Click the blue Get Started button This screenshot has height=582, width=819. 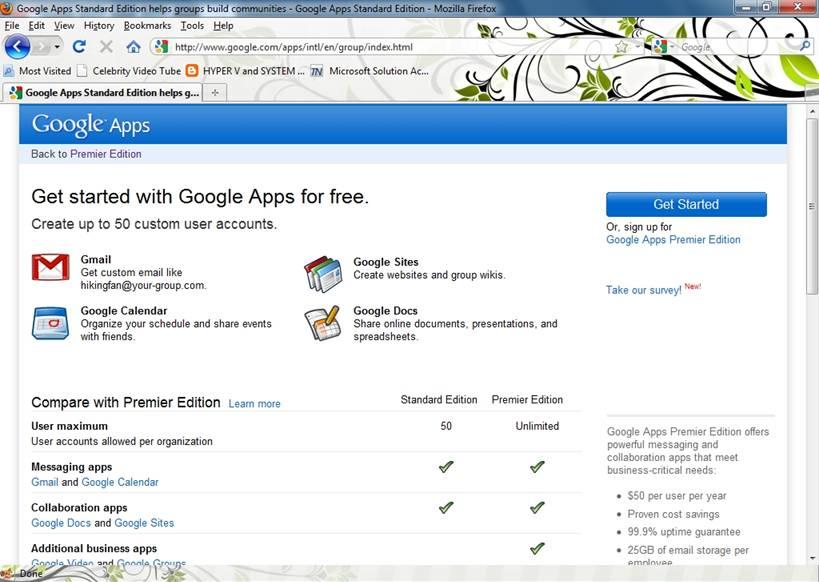point(686,204)
